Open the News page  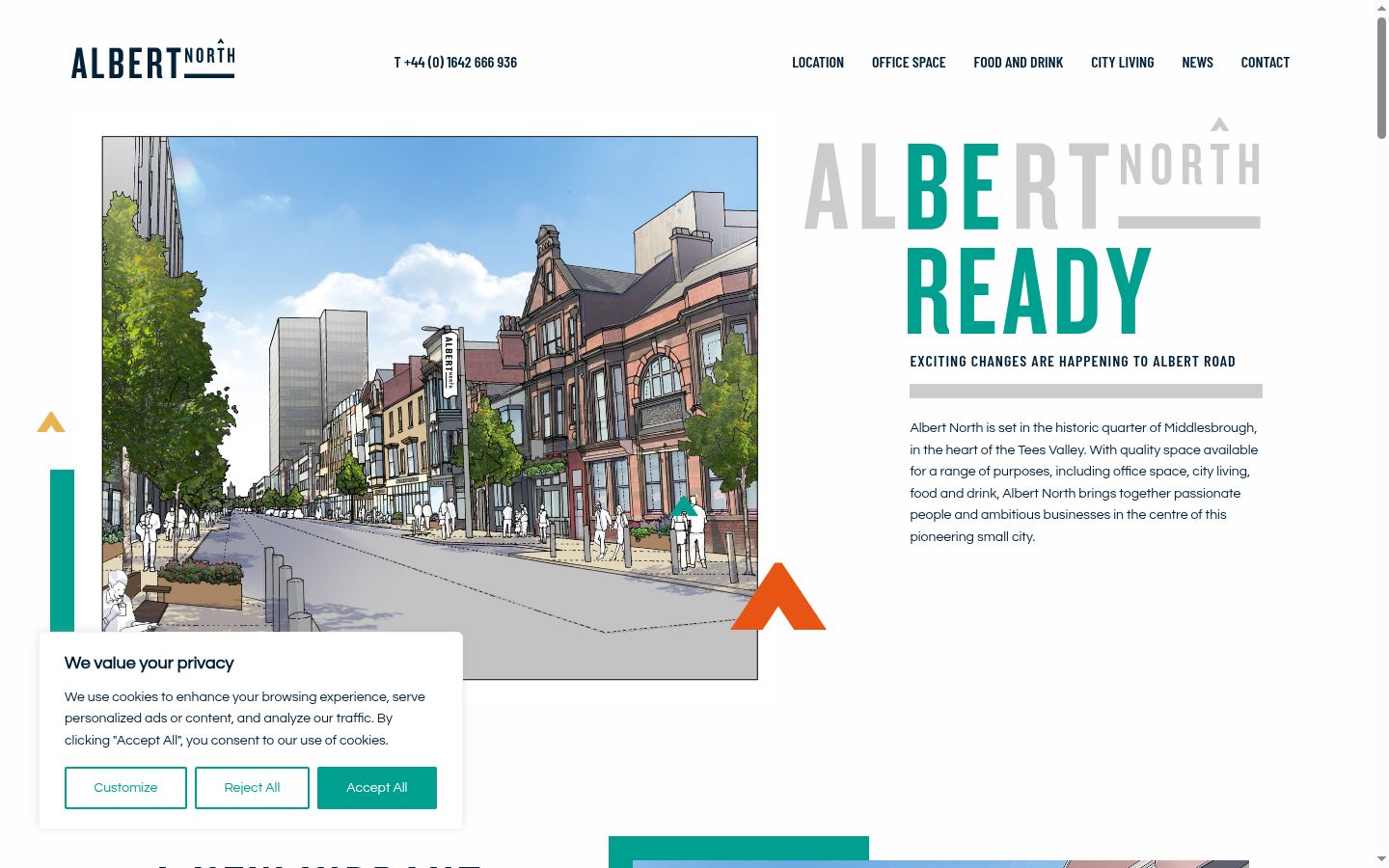tap(1198, 63)
